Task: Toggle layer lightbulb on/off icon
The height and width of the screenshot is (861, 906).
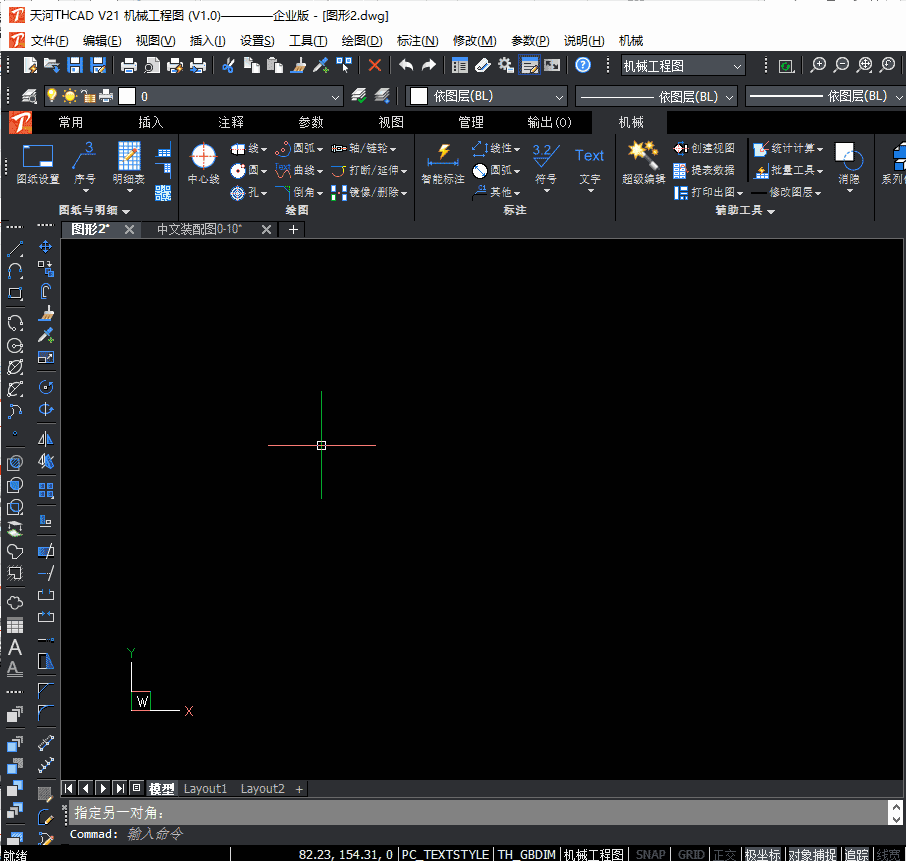Action: (x=52, y=95)
